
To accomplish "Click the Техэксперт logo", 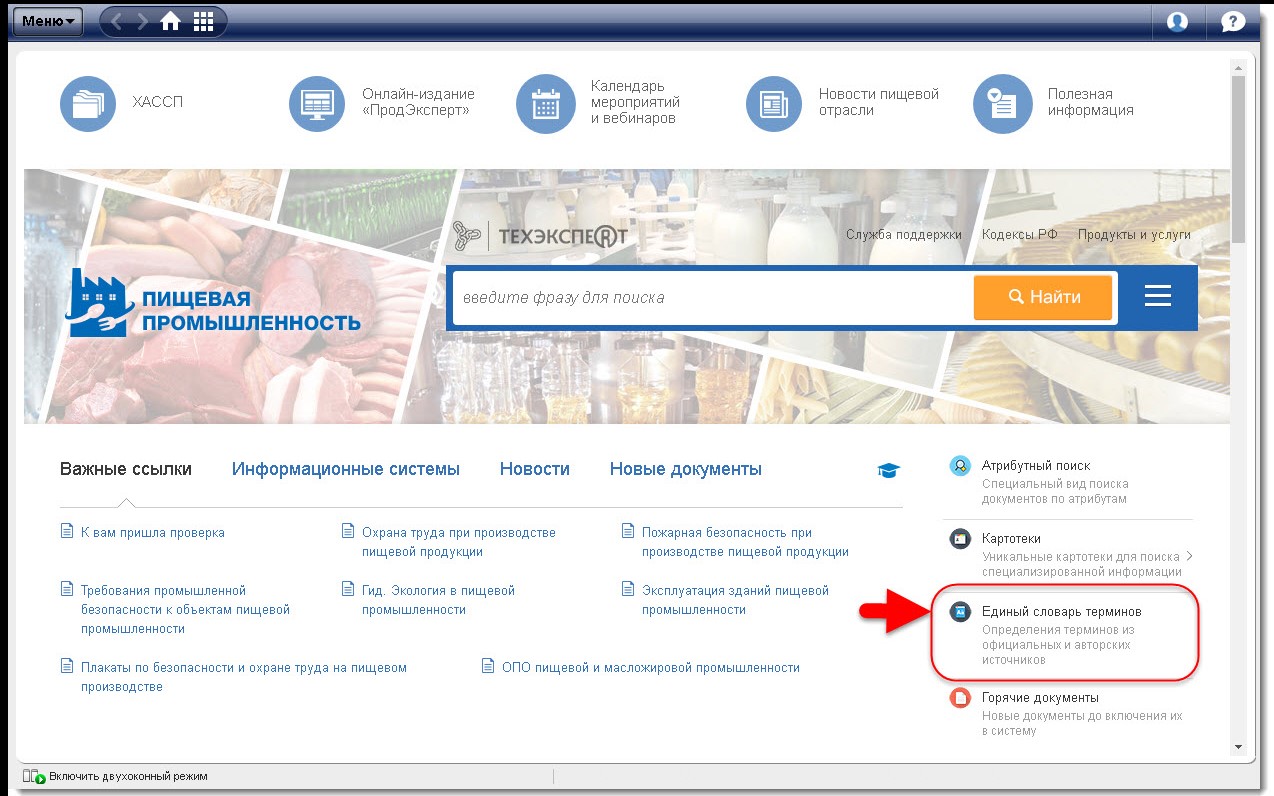I will pos(540,236).
